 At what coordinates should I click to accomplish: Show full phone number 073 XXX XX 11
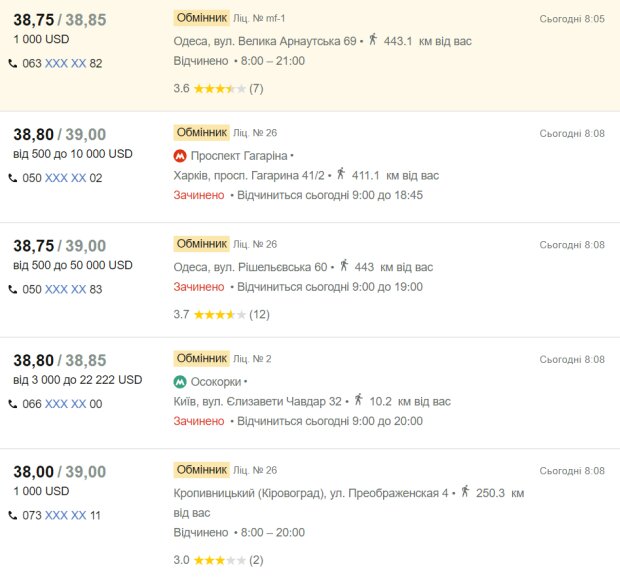point(65,515)
